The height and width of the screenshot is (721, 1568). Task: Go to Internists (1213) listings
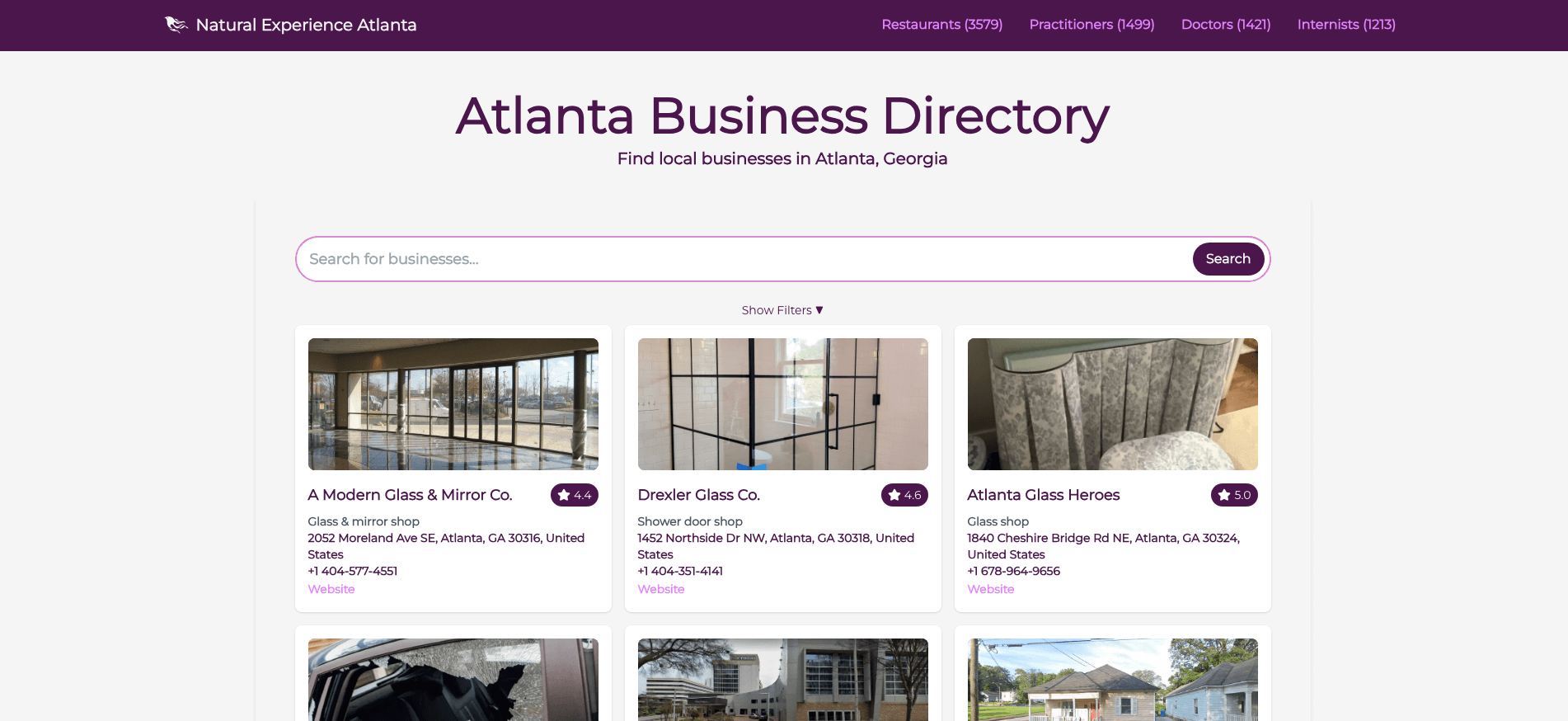click(x=1346, y=25)
